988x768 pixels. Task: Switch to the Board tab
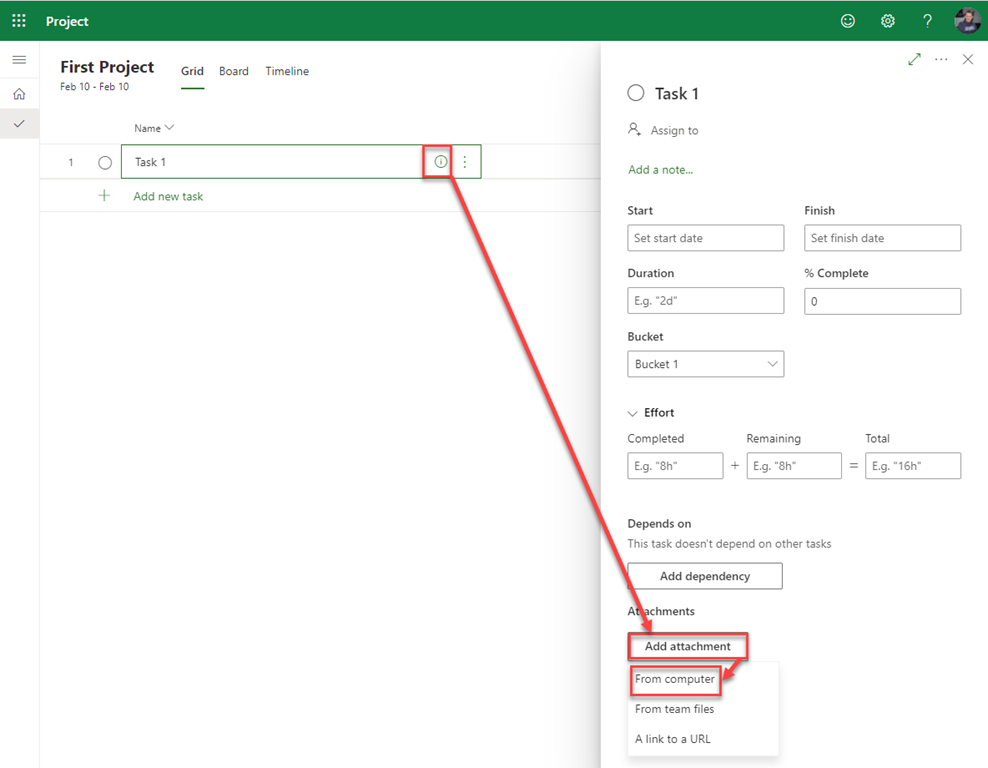point(234,71)
